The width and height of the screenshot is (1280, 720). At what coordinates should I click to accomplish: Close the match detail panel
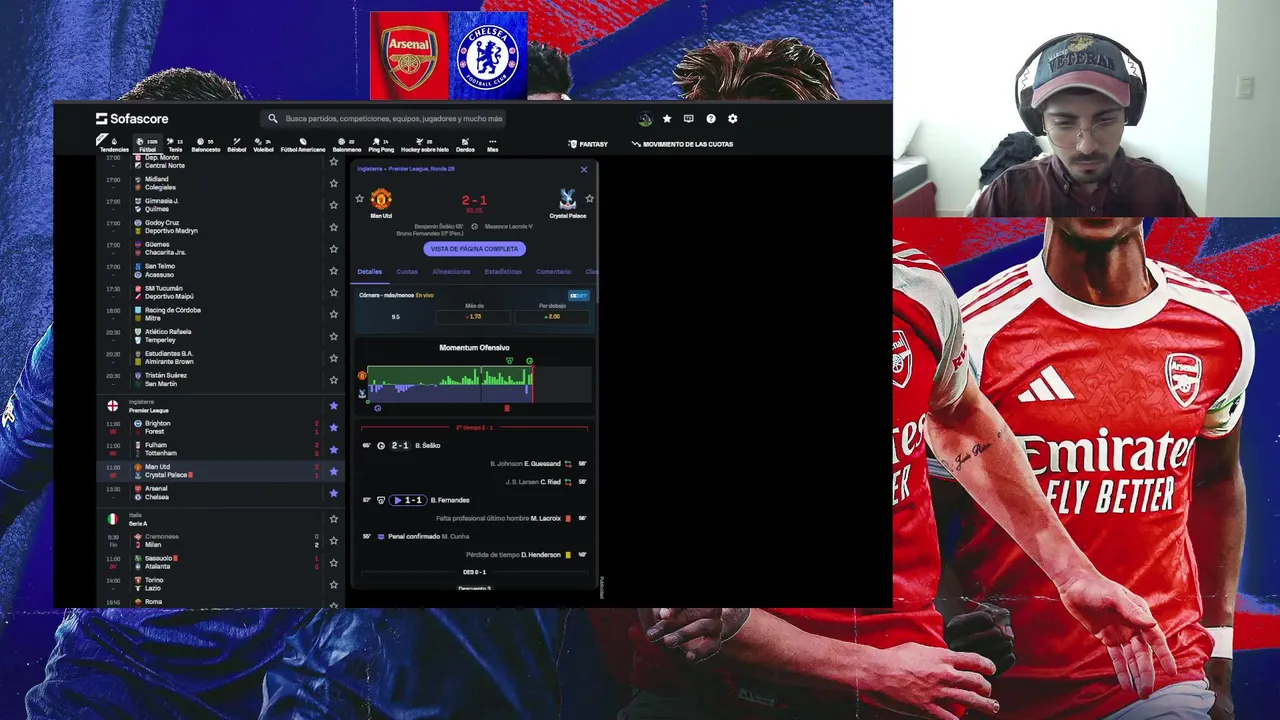tap(584, 170)
